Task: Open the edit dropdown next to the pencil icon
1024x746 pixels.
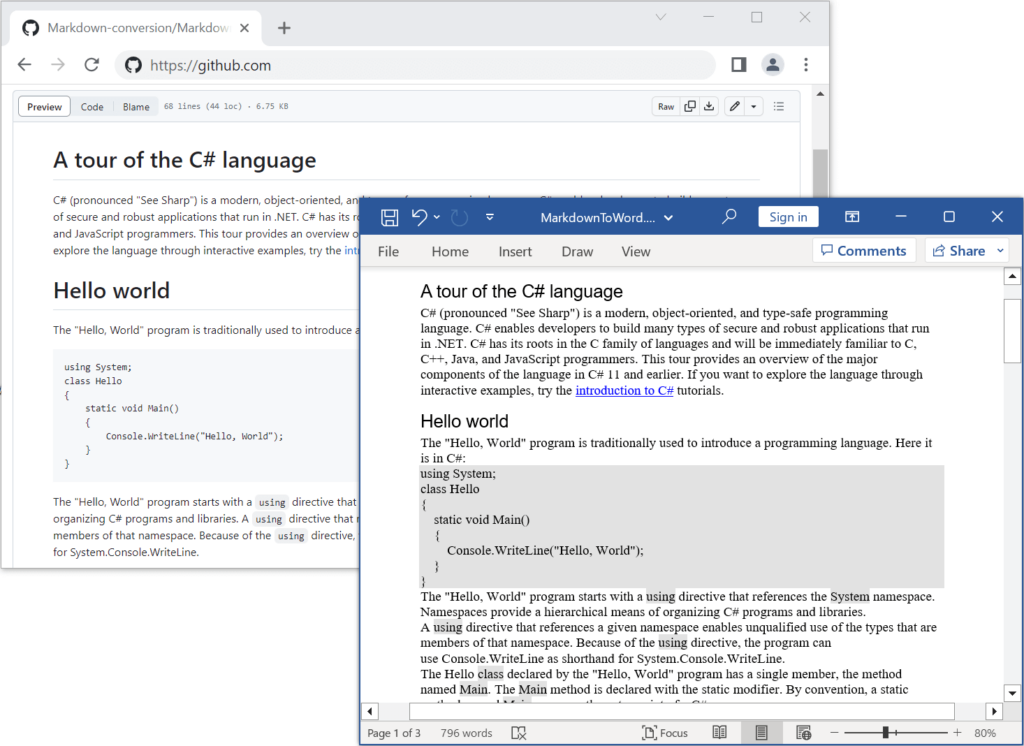Action: pos(755,106)
